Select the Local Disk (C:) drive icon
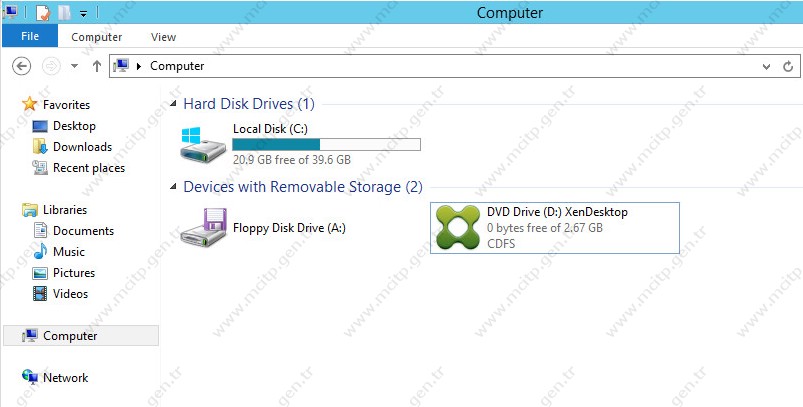 203,145
